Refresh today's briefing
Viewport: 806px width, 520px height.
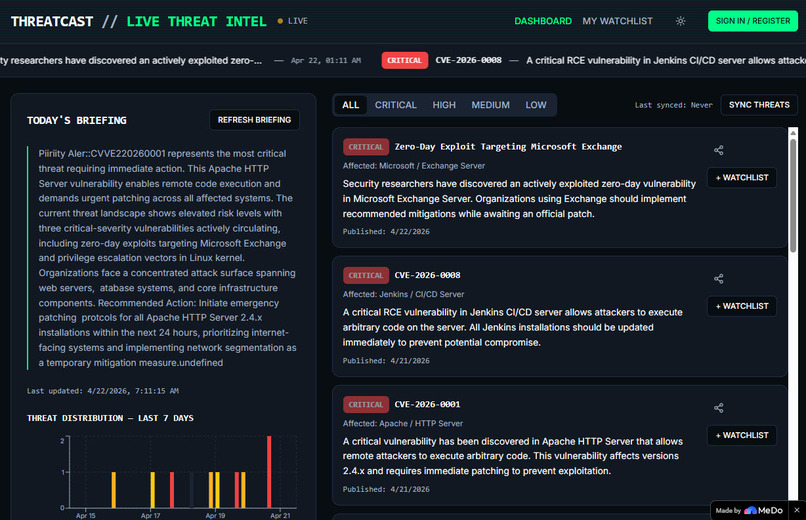coord(254,120)
